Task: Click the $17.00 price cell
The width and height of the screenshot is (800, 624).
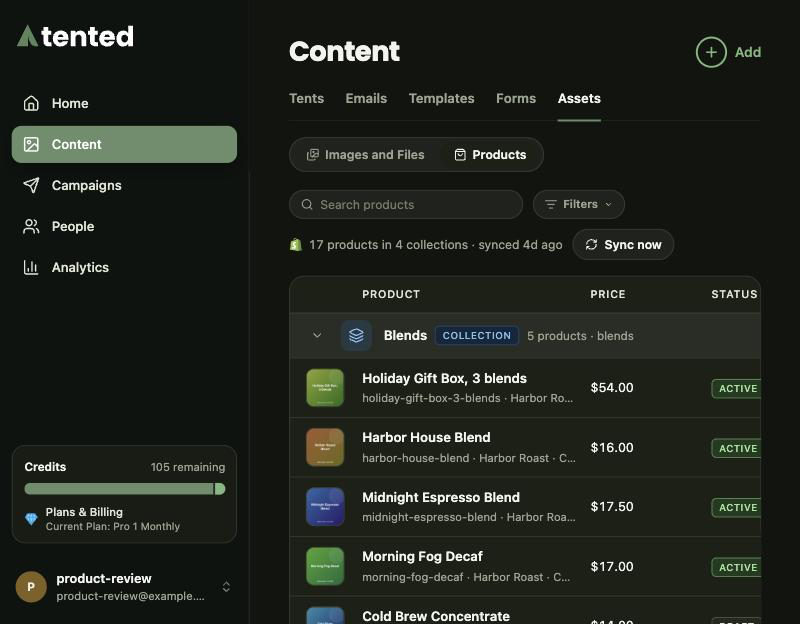Action: click(x=612, y=566)
